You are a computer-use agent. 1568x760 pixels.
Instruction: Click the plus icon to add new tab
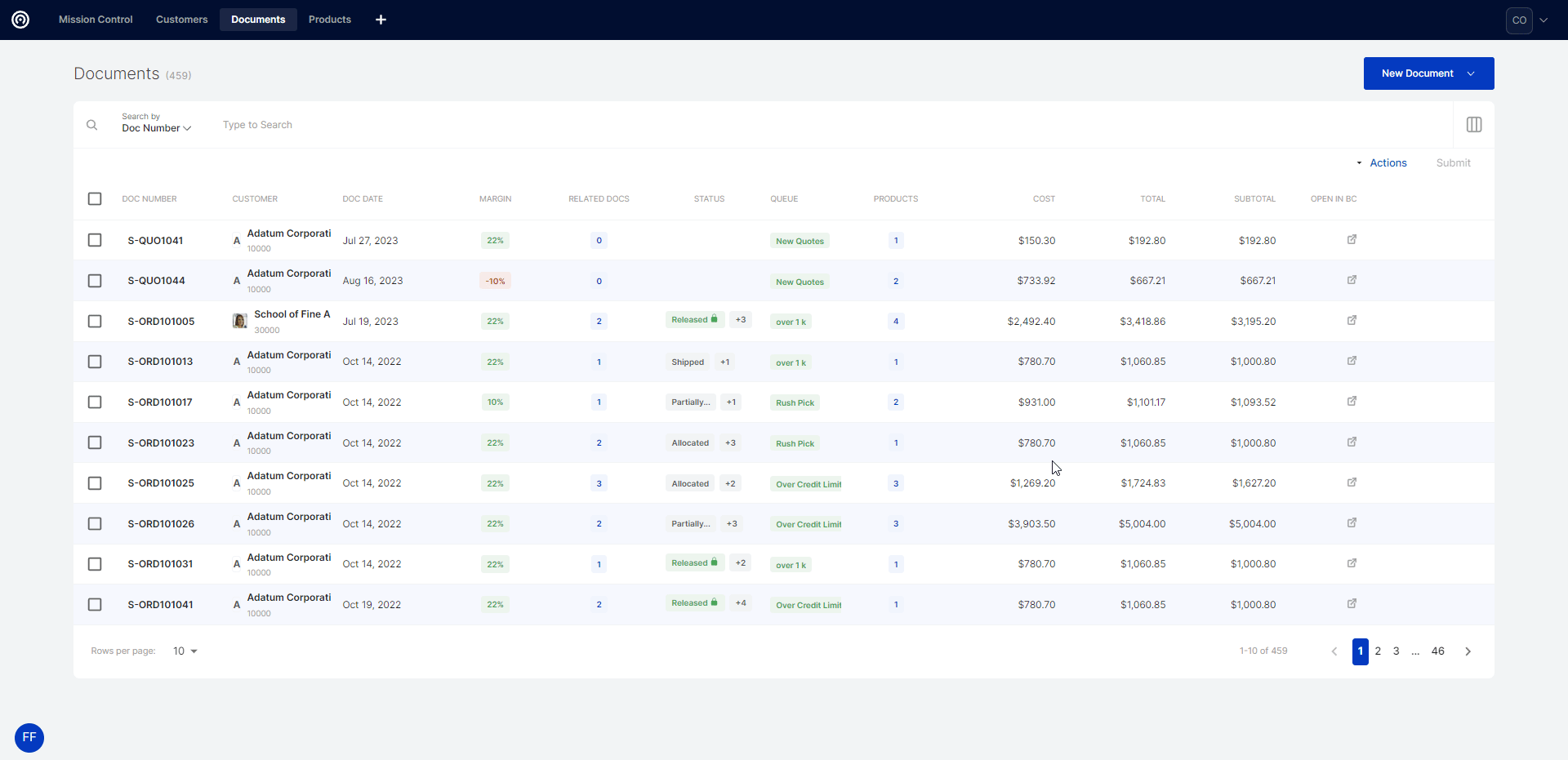(x=381, y=20)
